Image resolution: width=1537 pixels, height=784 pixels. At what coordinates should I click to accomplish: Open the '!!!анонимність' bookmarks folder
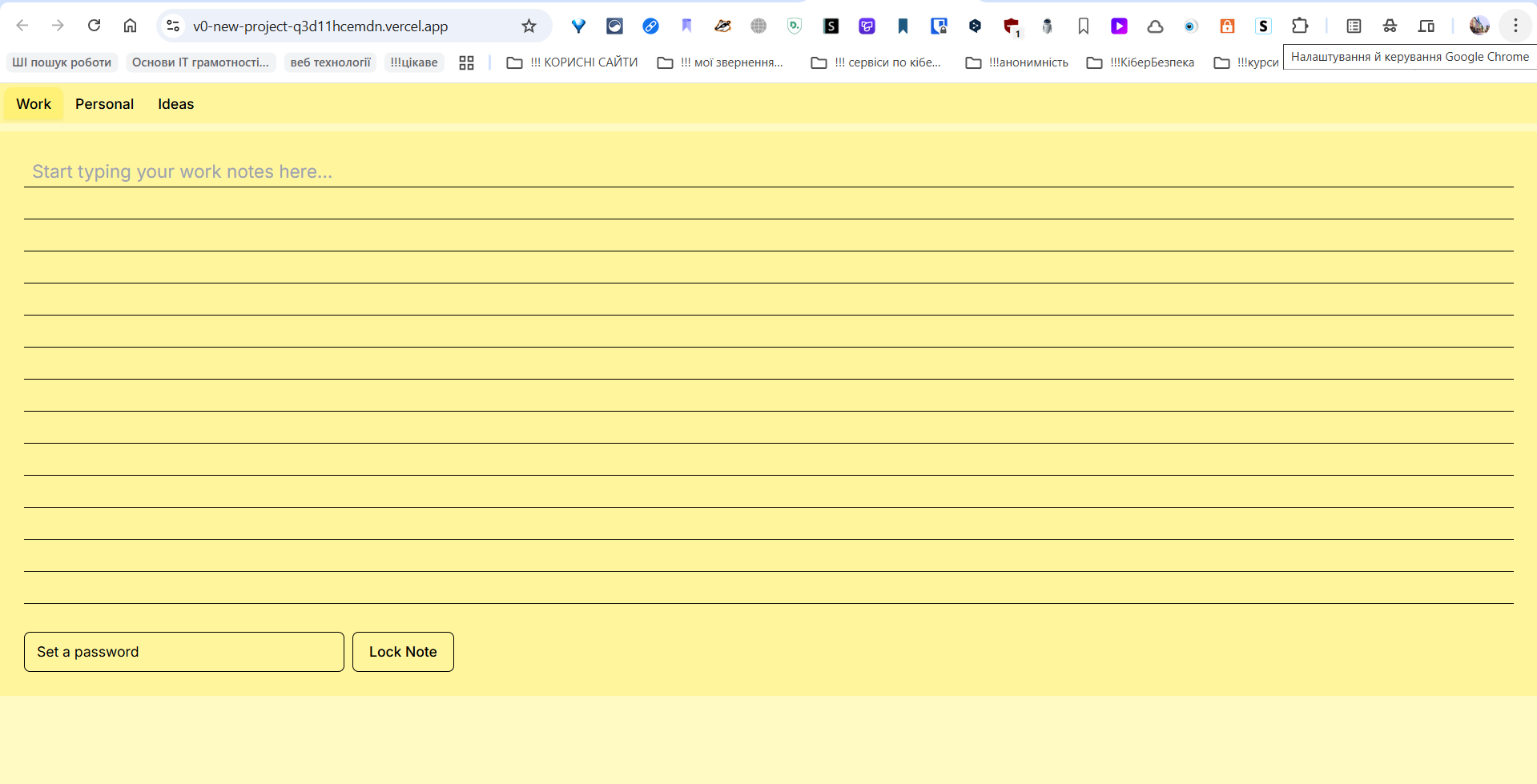click(x=1017, y=62)
